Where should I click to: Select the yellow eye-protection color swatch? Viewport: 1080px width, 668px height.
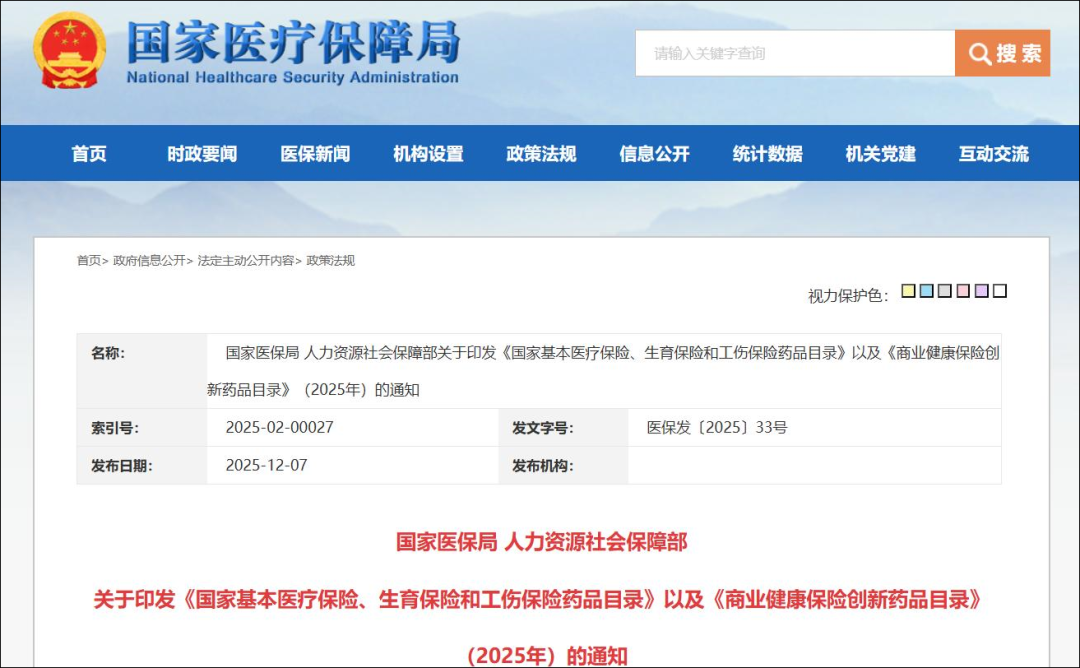point(908,290)
